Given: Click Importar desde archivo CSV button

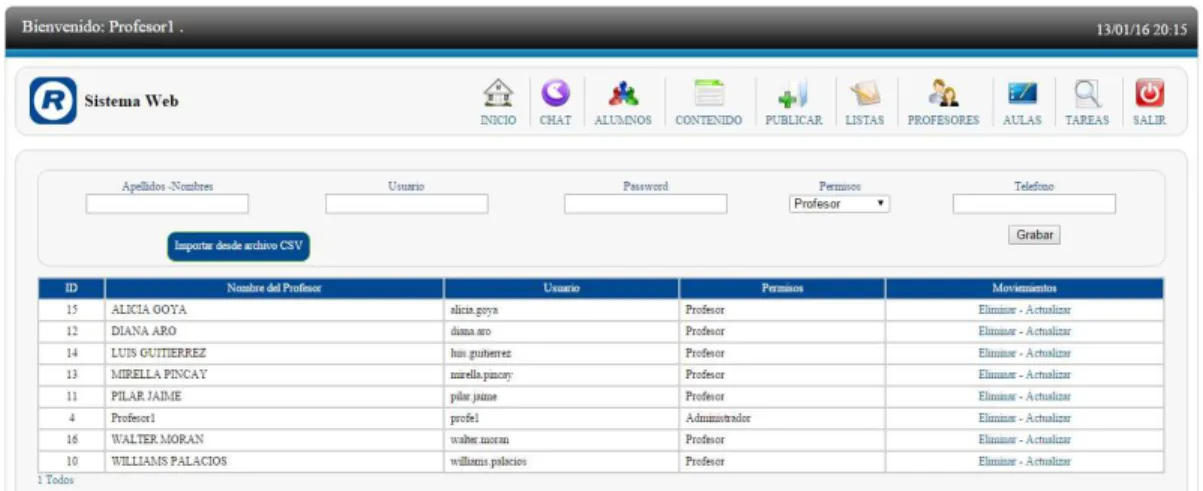Looking at the screenshot, I should point(238,246).
